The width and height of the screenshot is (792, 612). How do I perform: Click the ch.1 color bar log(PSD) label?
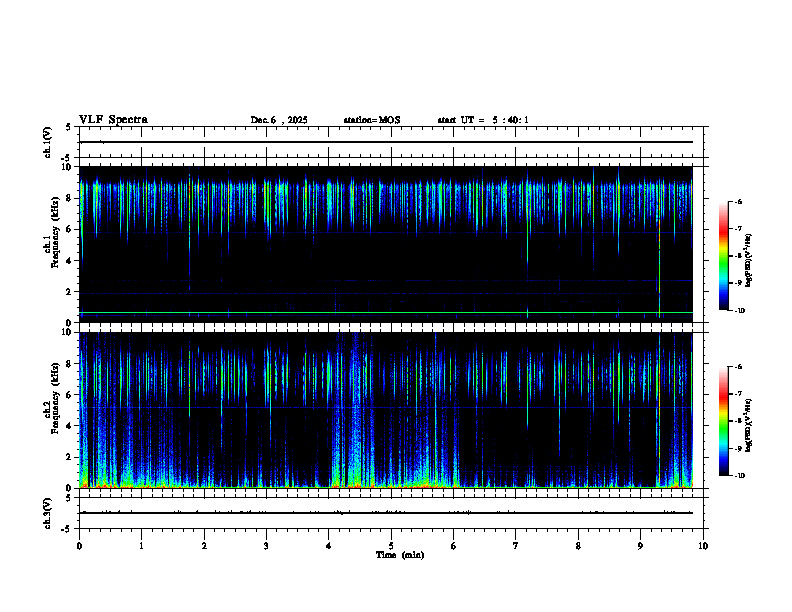[x=749, y=261]
